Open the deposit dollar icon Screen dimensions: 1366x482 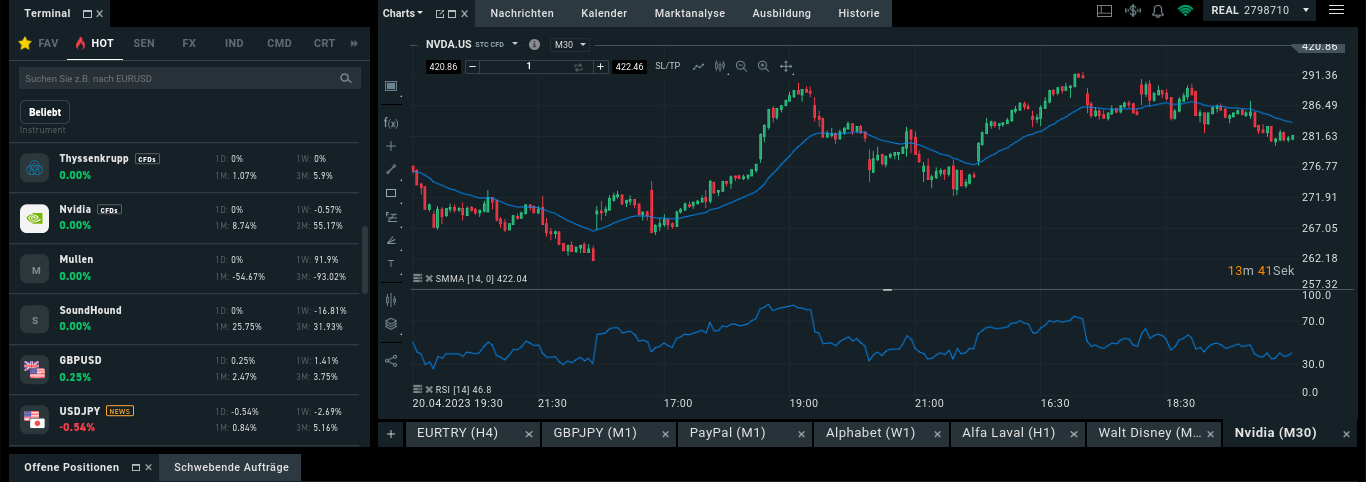coord(1133,11)
